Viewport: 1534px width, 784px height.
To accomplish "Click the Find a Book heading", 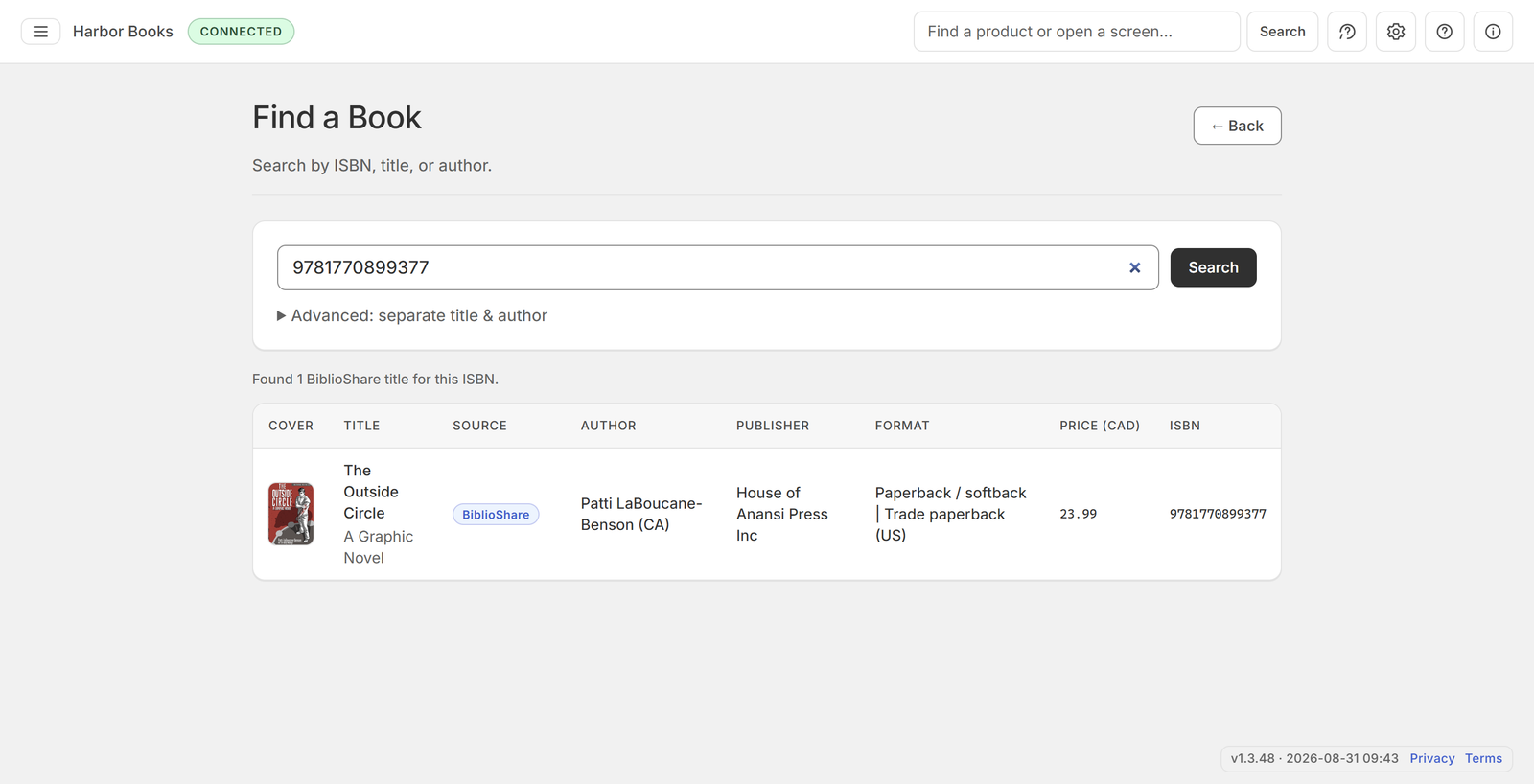I will click(337, 117).
